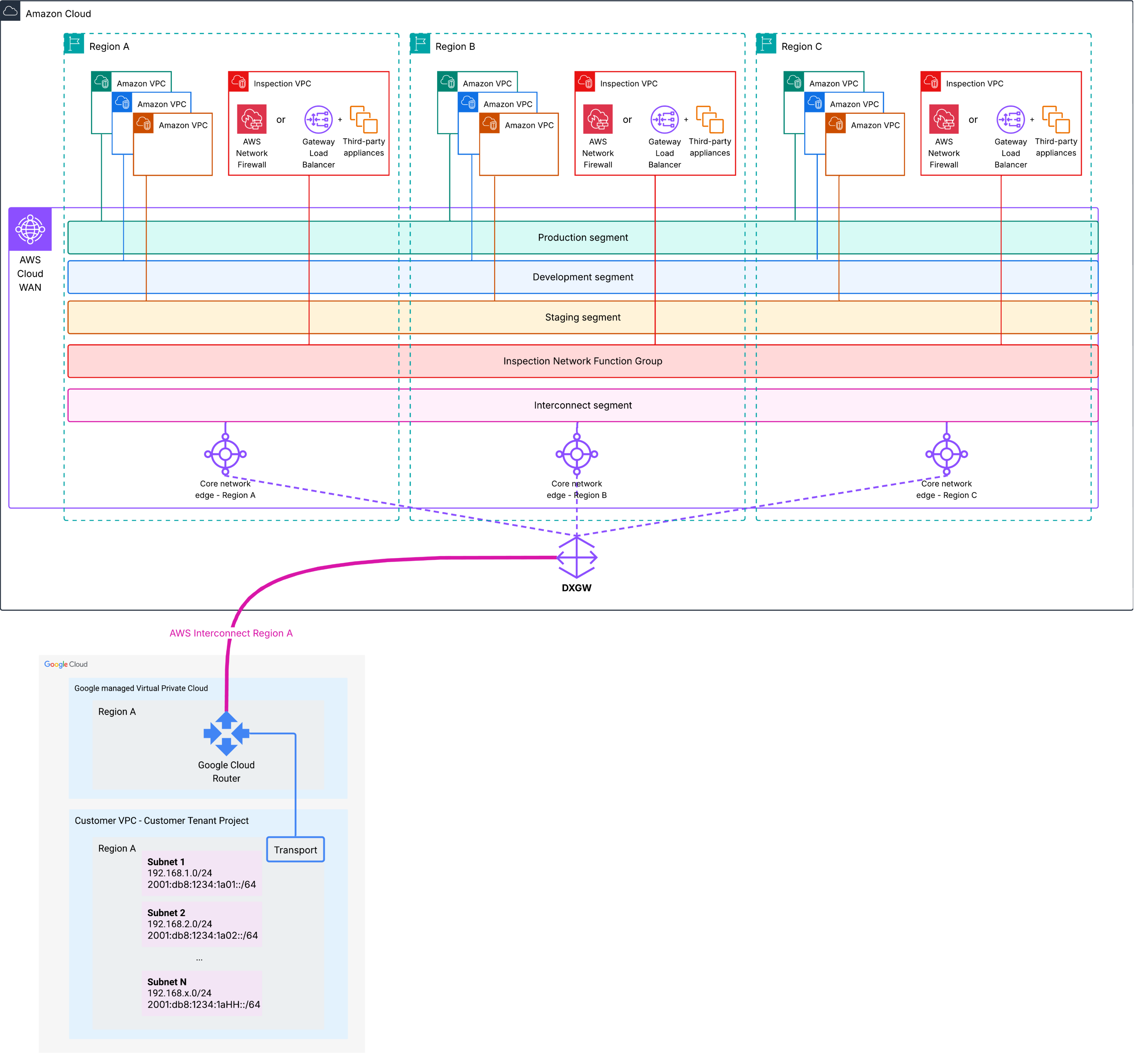
Task: Click the Amazon Cloud icon in the top corner
Action: (x=11, y=11)
